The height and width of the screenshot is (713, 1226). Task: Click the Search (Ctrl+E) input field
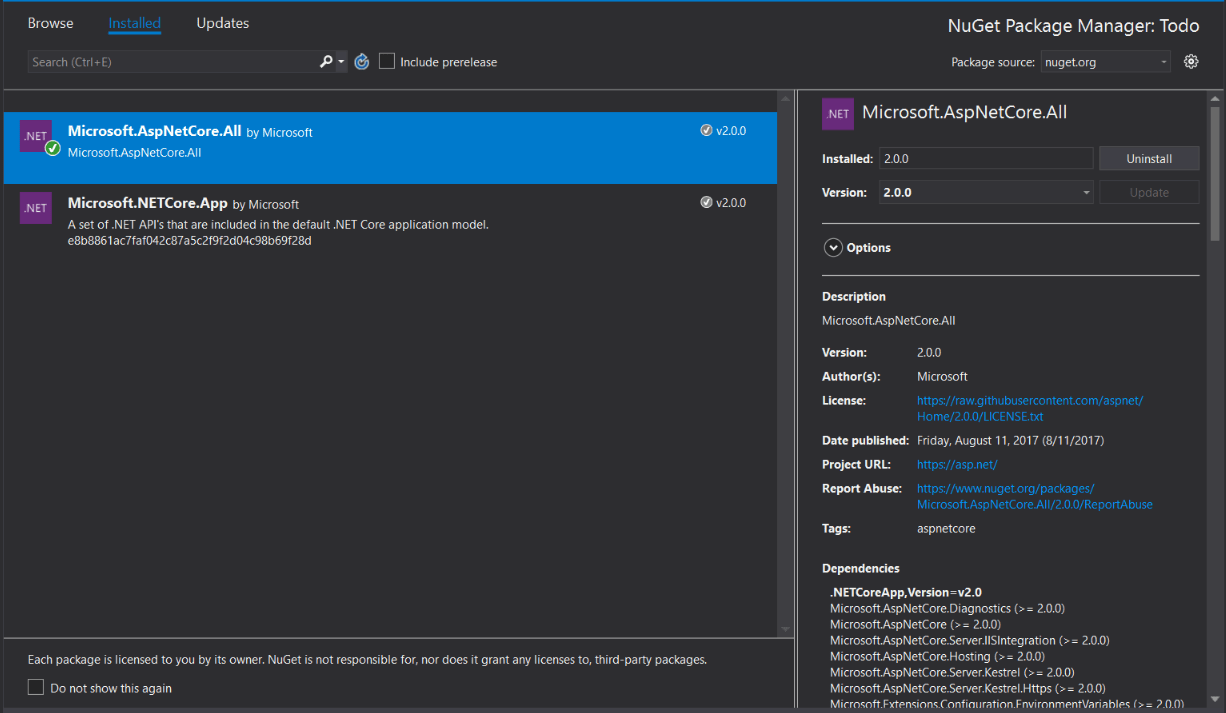tap(172, 62)
